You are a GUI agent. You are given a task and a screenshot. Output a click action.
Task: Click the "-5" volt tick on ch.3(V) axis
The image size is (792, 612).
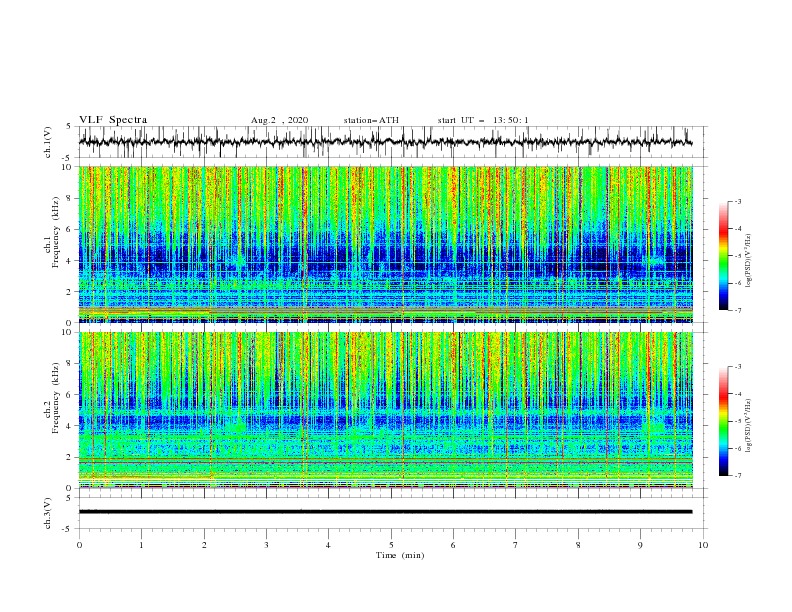click(67, 529)
